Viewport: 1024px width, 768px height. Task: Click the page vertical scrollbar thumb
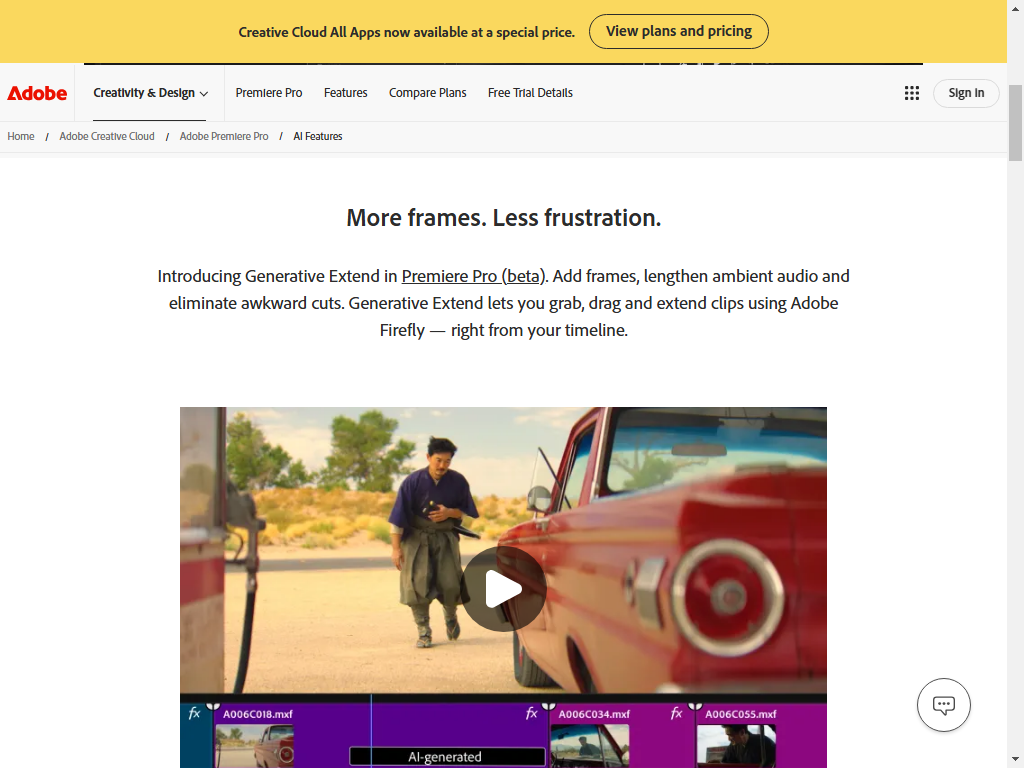(1015, 123)
